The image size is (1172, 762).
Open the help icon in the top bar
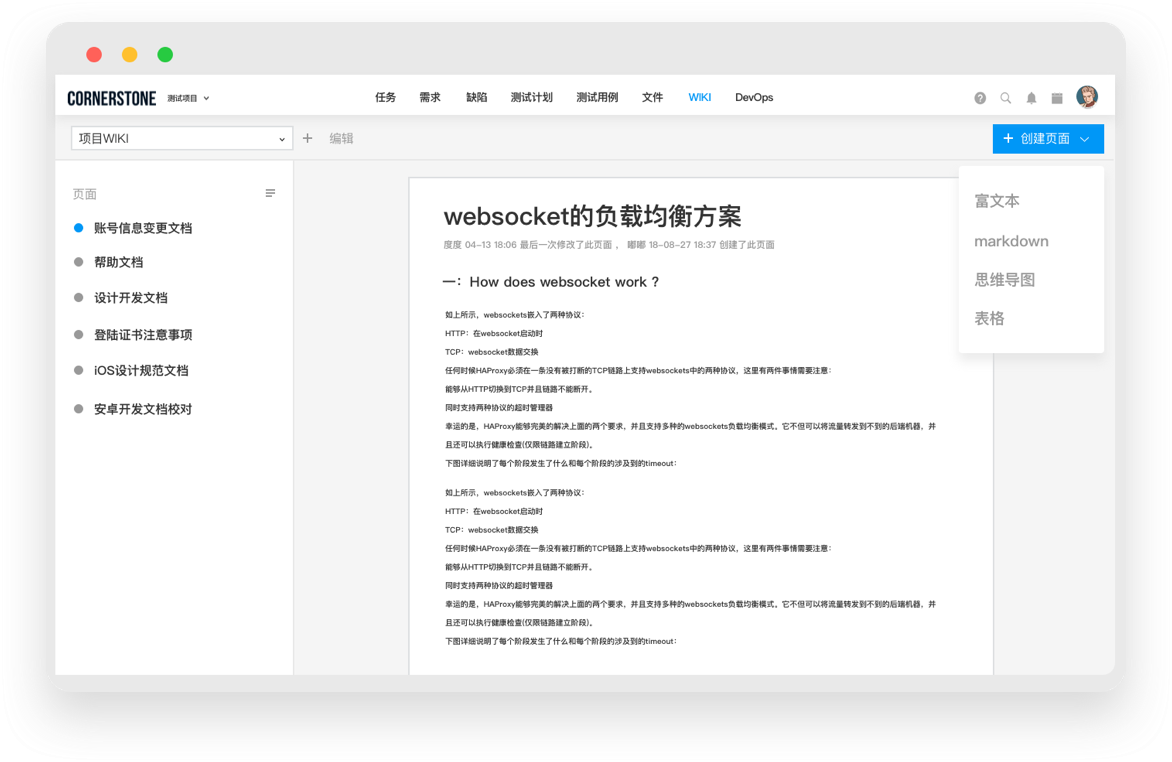pos(980,98)
